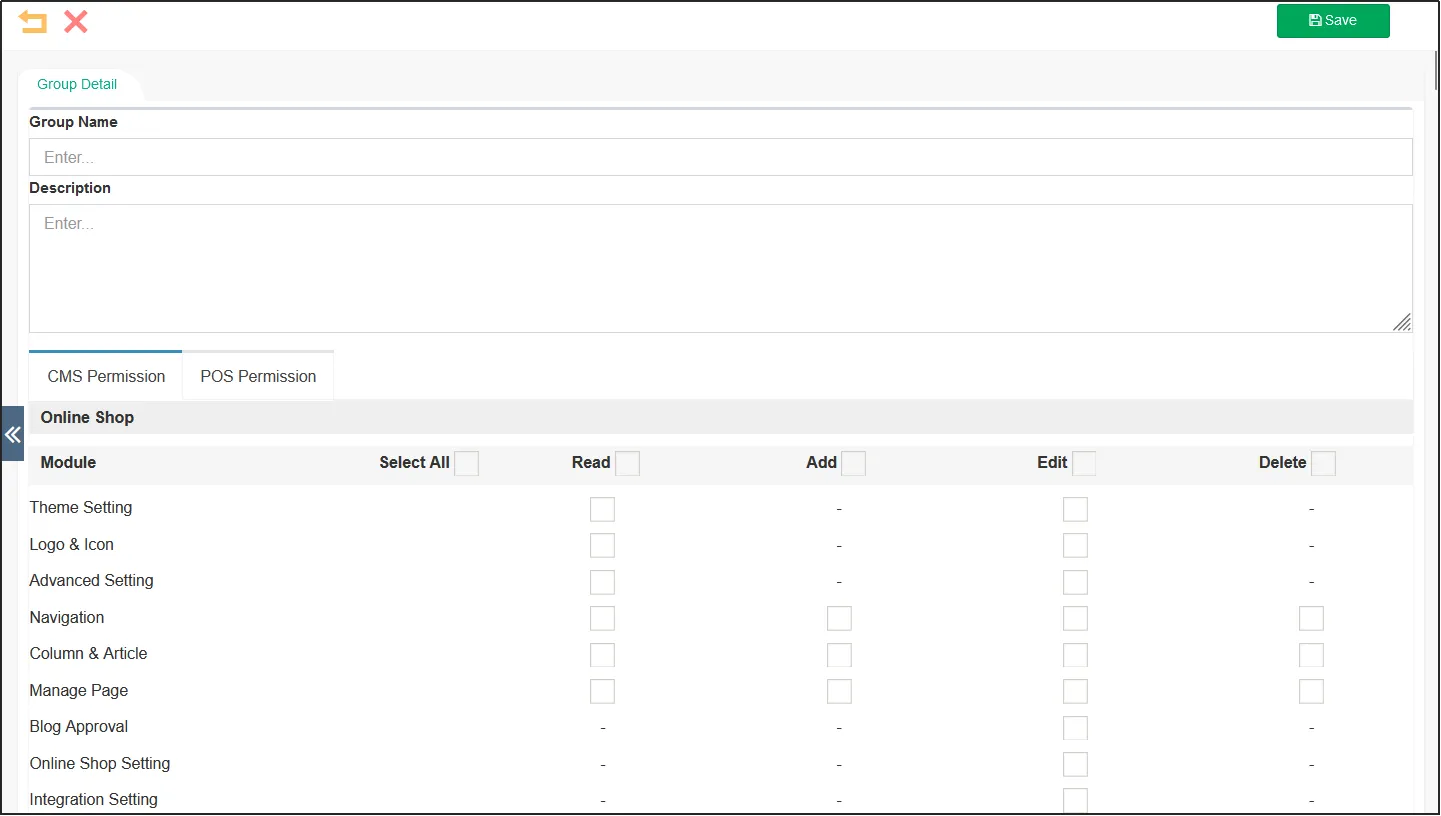Image resolution: width=1441 pixels, height=816 pixels.
Task: Toggle the Read column header checkbox
Action: coord(627,463)
